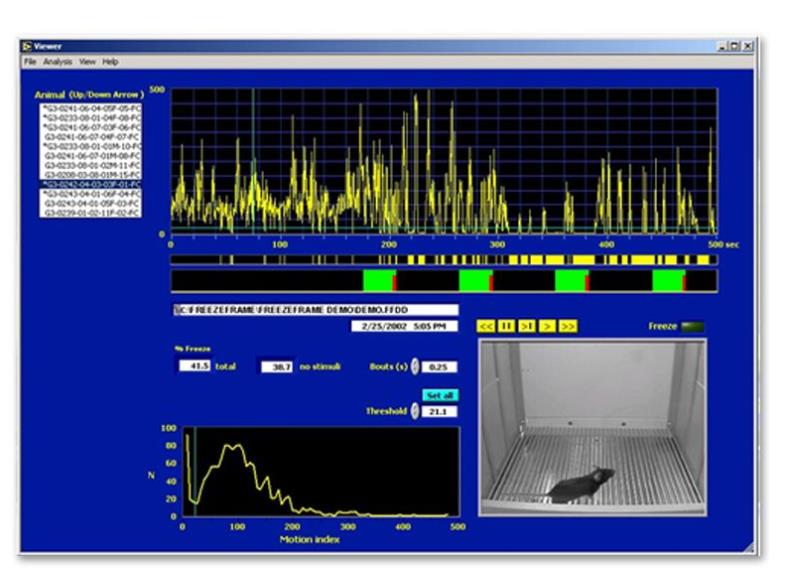The width and height of the screenshot is (792, 583).
Task: Click the step-forward frame button
Action: pyautogui.click(x=527, y=326)
